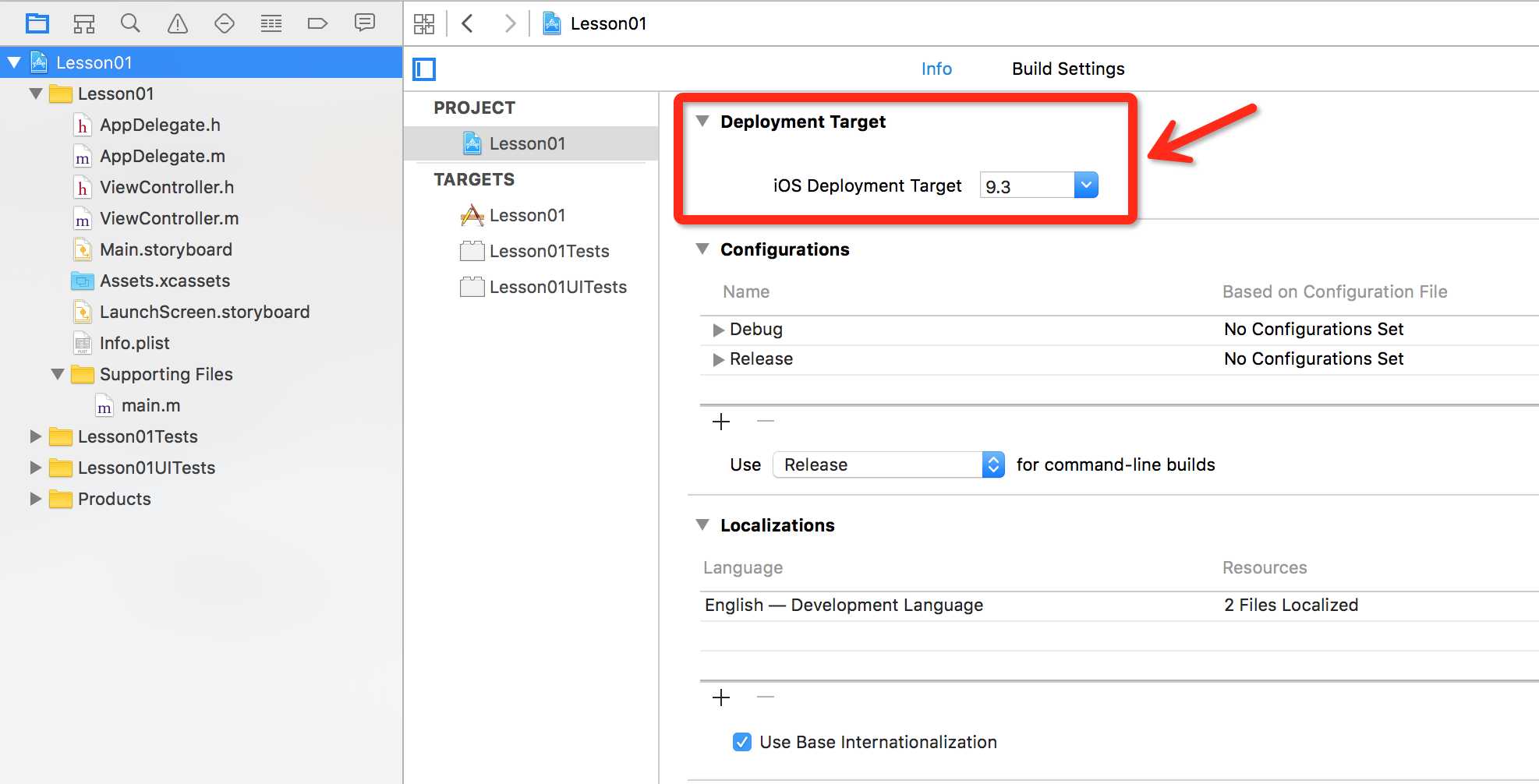Open AppDelegate.h in navigator
This screenshot has height=784, width=1539.
click(x=160, y=125)
